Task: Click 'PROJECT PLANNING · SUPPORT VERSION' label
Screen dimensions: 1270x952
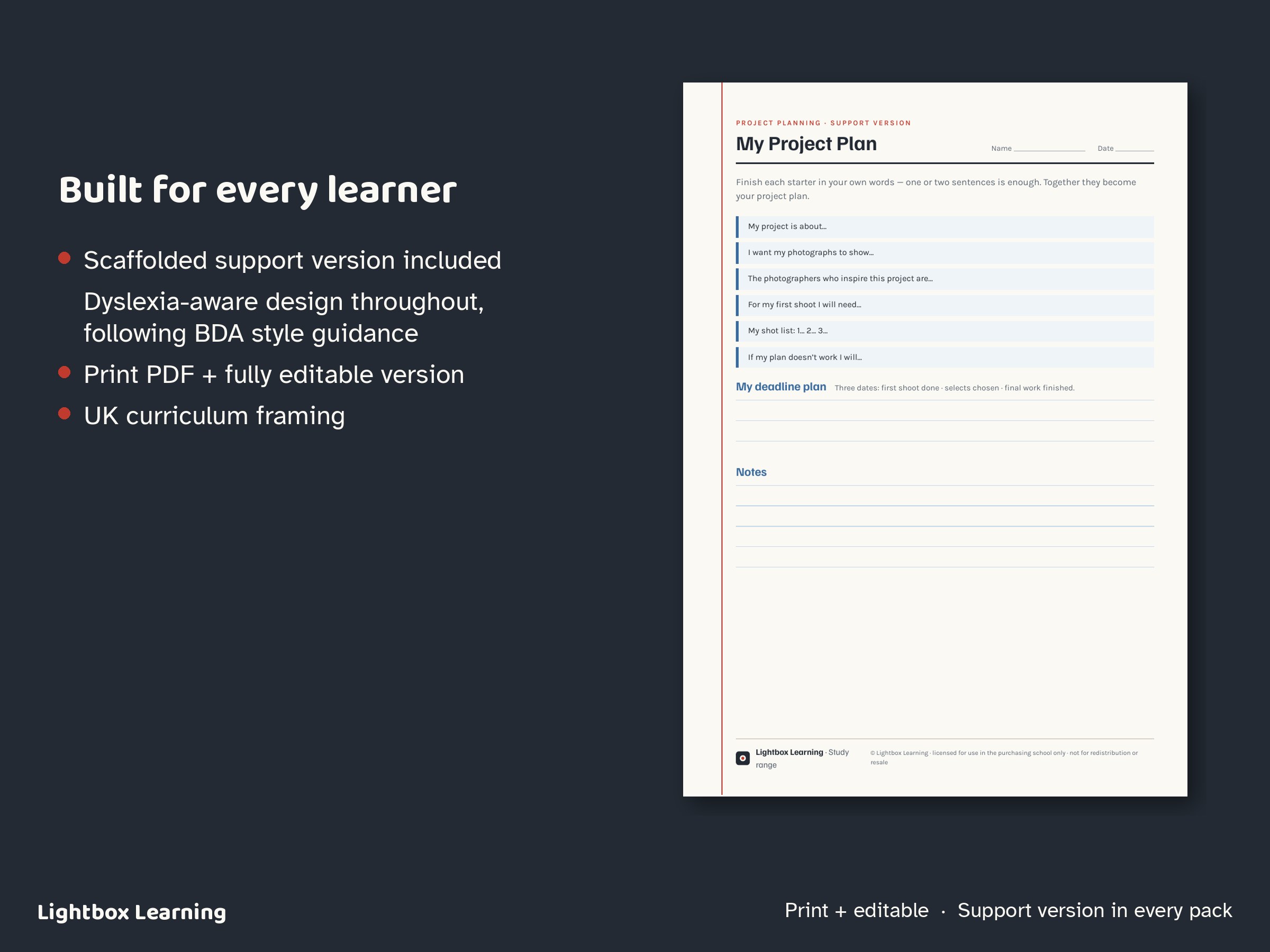Action: coord(823,123)
